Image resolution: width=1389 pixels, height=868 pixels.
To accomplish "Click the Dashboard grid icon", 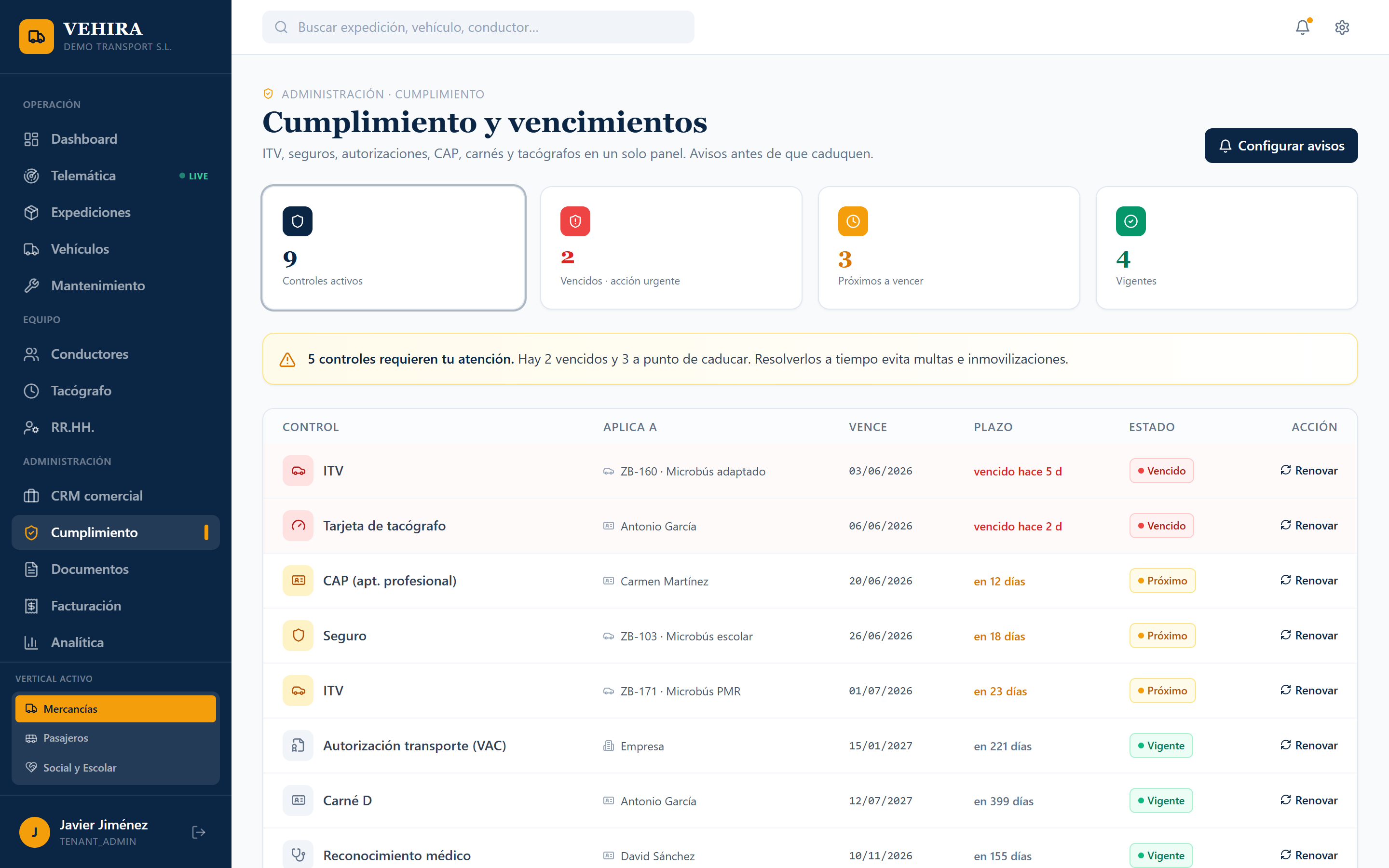I will click(x=31, y=139).
